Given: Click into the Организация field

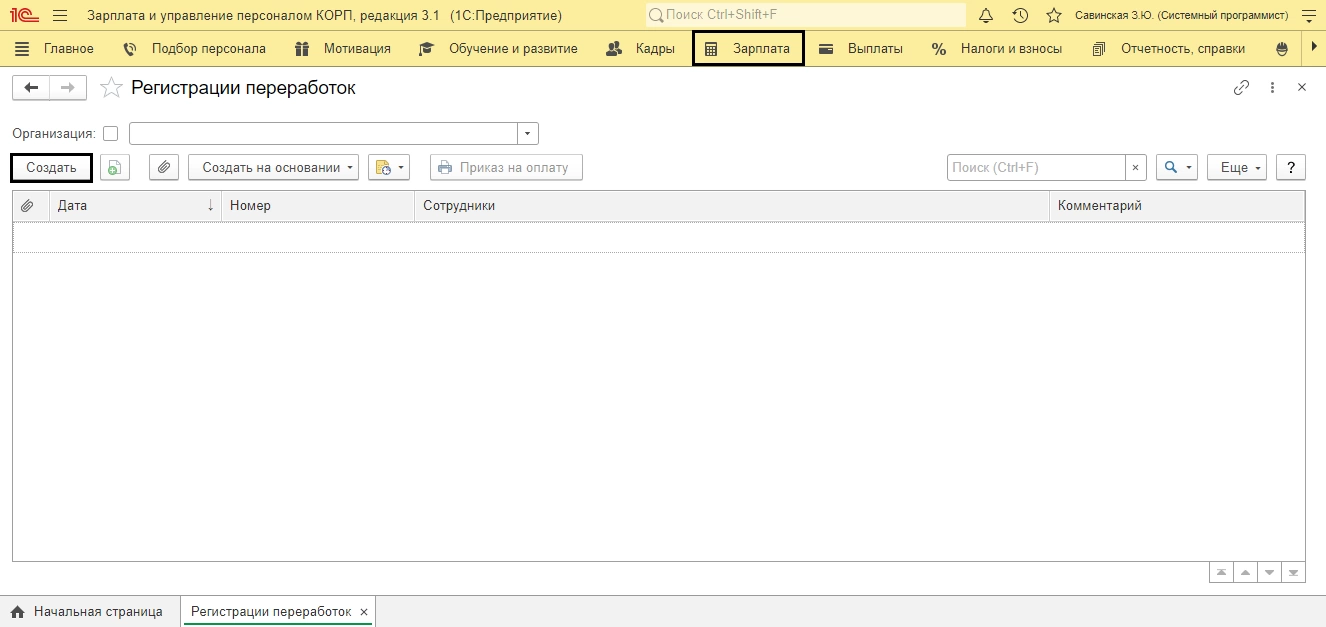Looking at the screenshot, I should pos(323,134).
